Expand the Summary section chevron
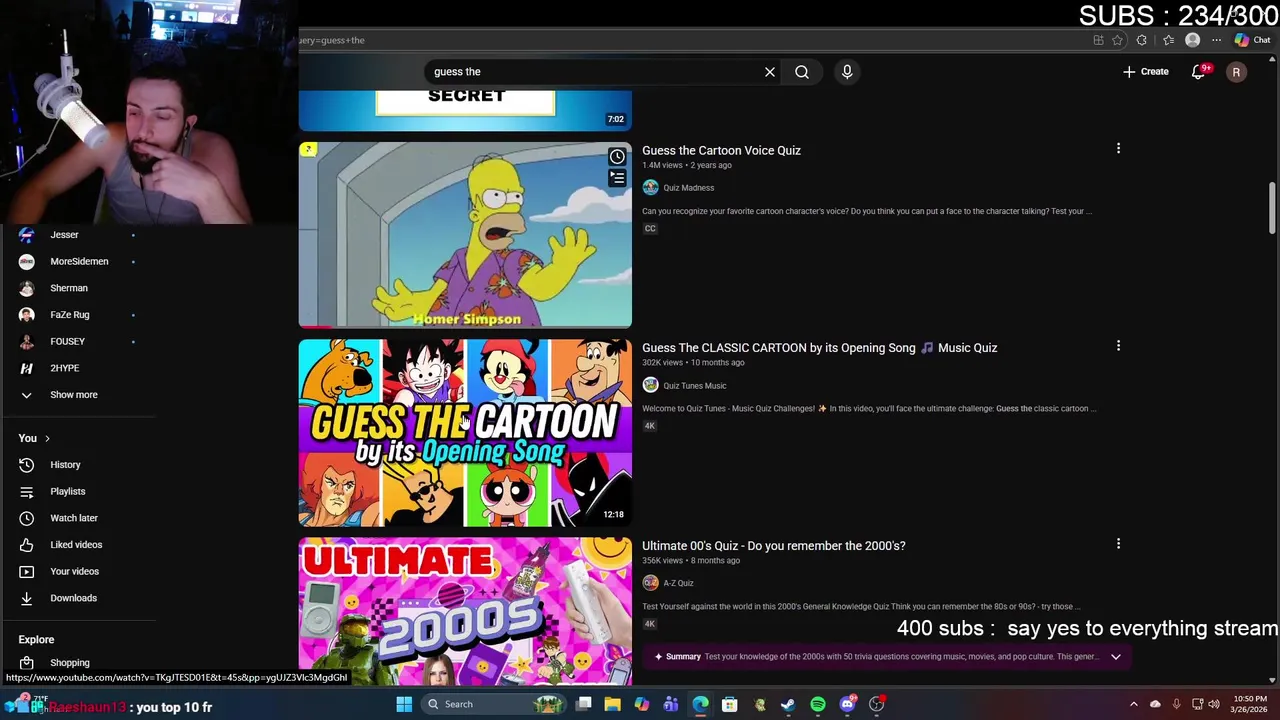1280x720 pixels. click(1116, 657)
